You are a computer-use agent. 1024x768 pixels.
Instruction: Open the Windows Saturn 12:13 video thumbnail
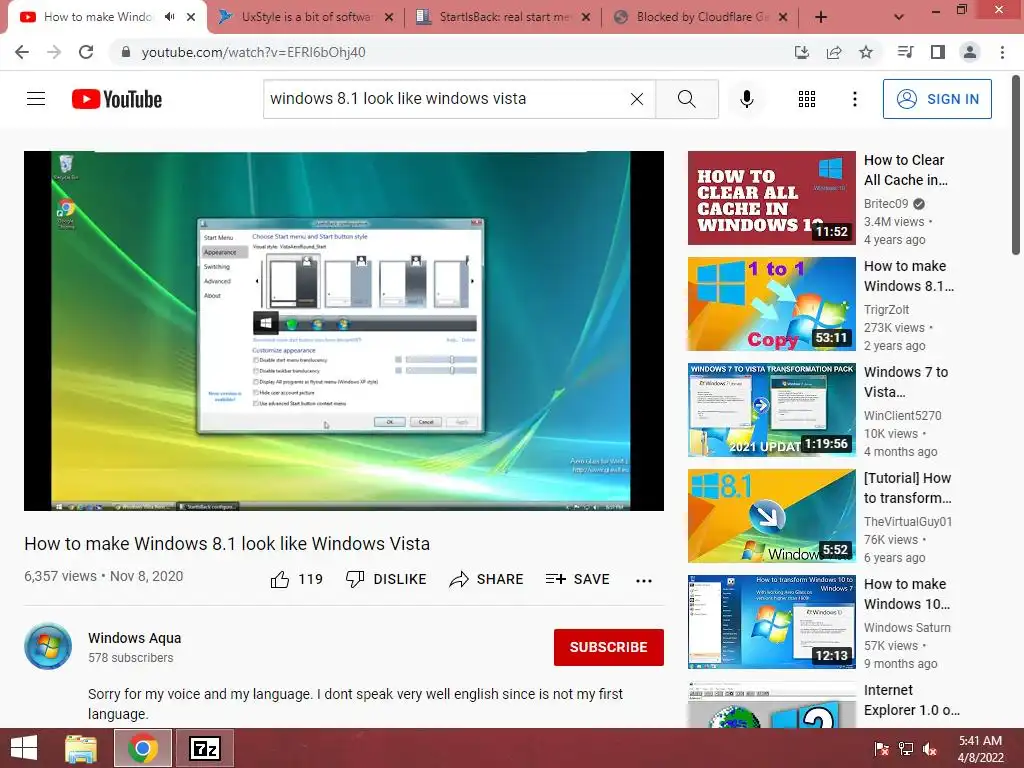click(771, 622)
